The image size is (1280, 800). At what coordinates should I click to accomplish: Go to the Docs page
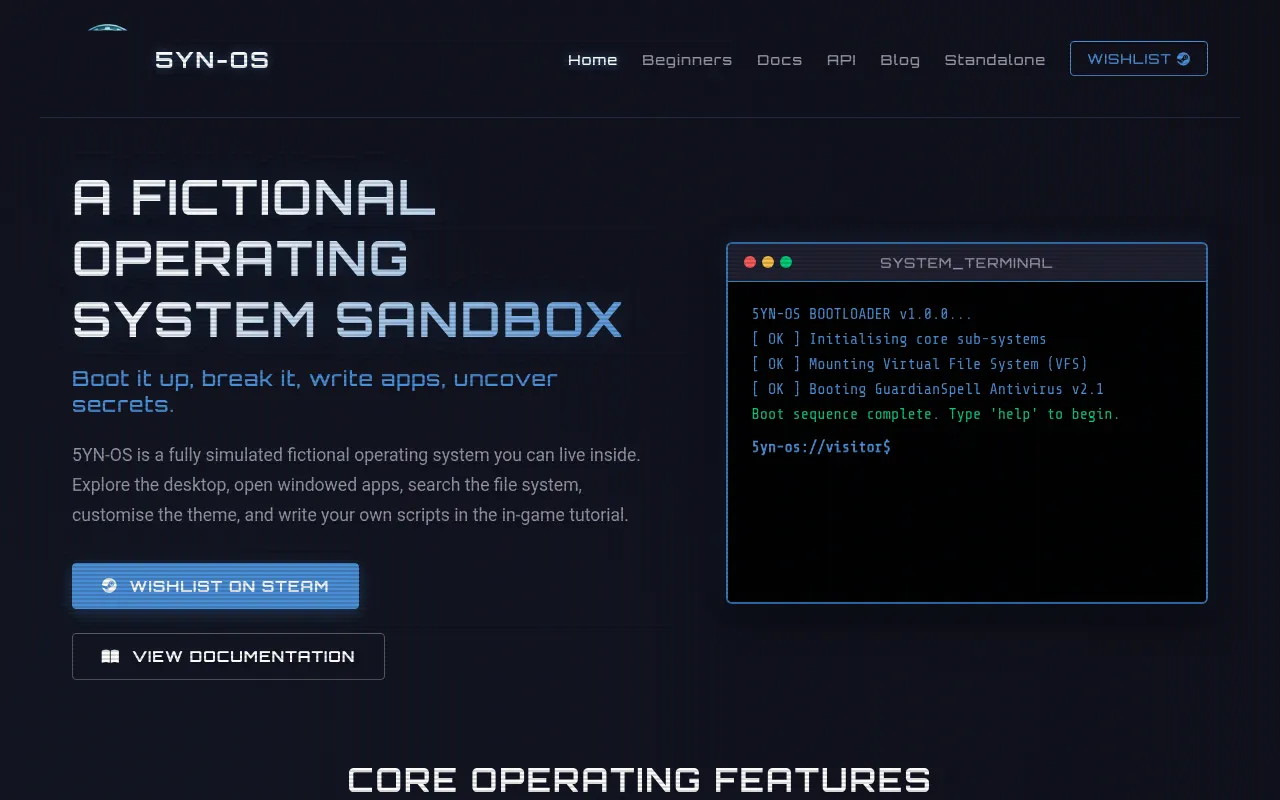pos(780,60)
